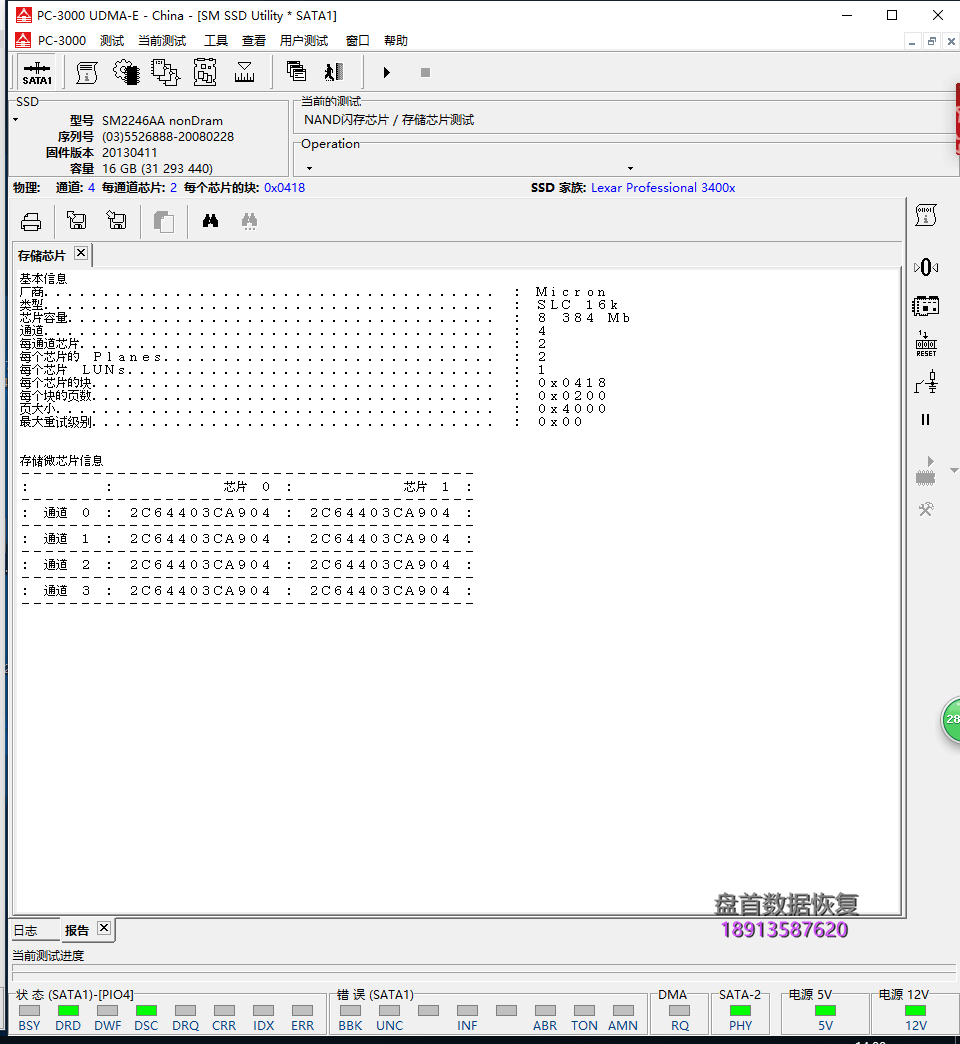Click the PCB card icon in right sidebar
Screen dimensions: 960x1044
925,306
